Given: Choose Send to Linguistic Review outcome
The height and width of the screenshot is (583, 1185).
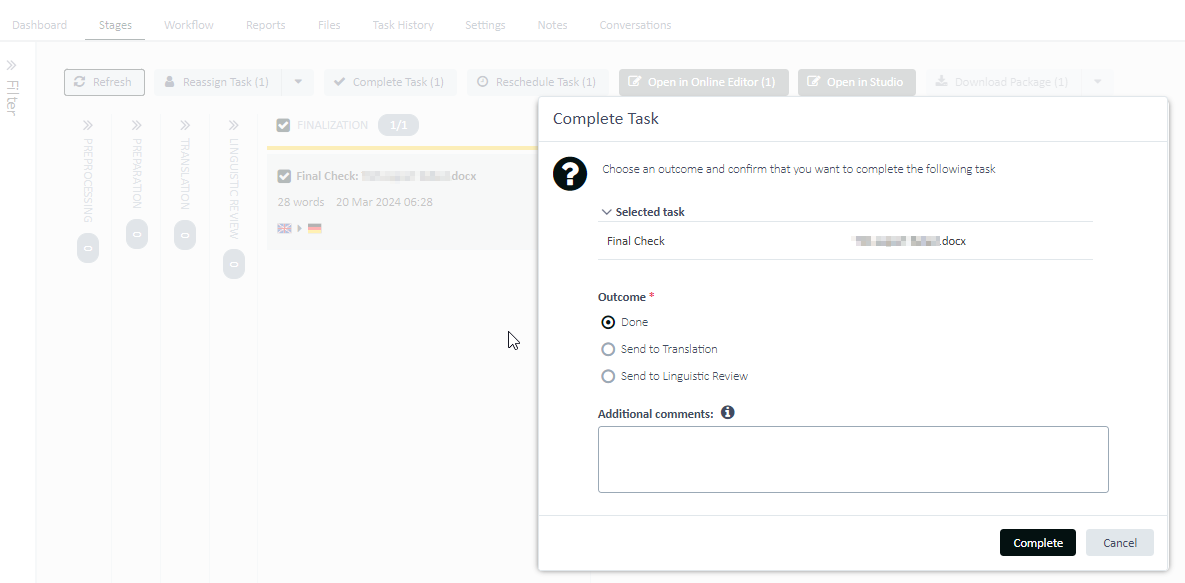Looking at the screenshot, I should coord(608,376).
